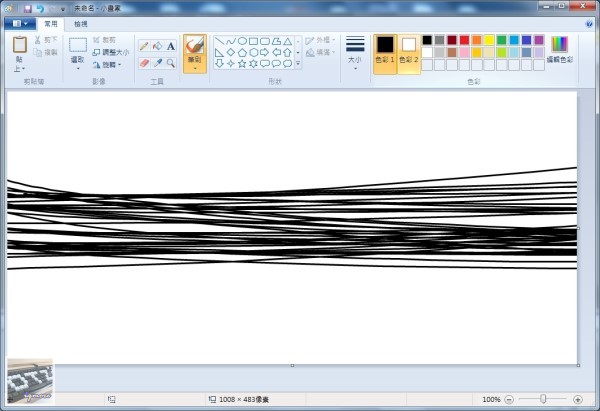Screen dimensions: 600x411
Task: Choose the straight Line shape
Action: coord(219,41)
